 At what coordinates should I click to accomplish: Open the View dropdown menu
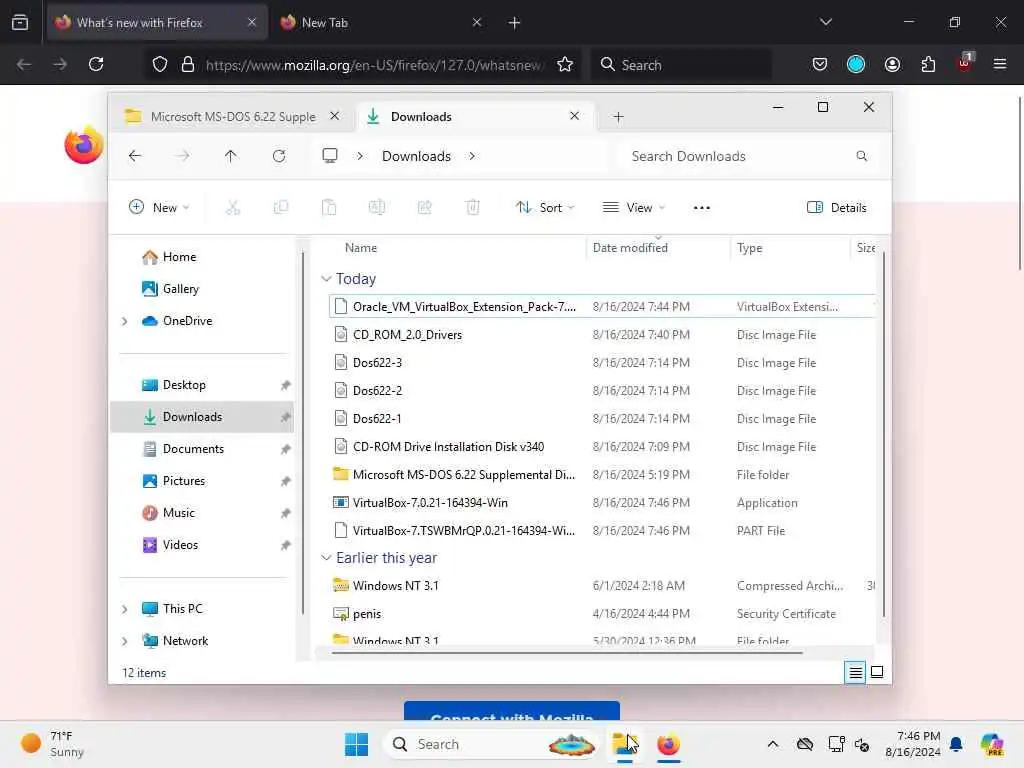click(x=633, y=208)
